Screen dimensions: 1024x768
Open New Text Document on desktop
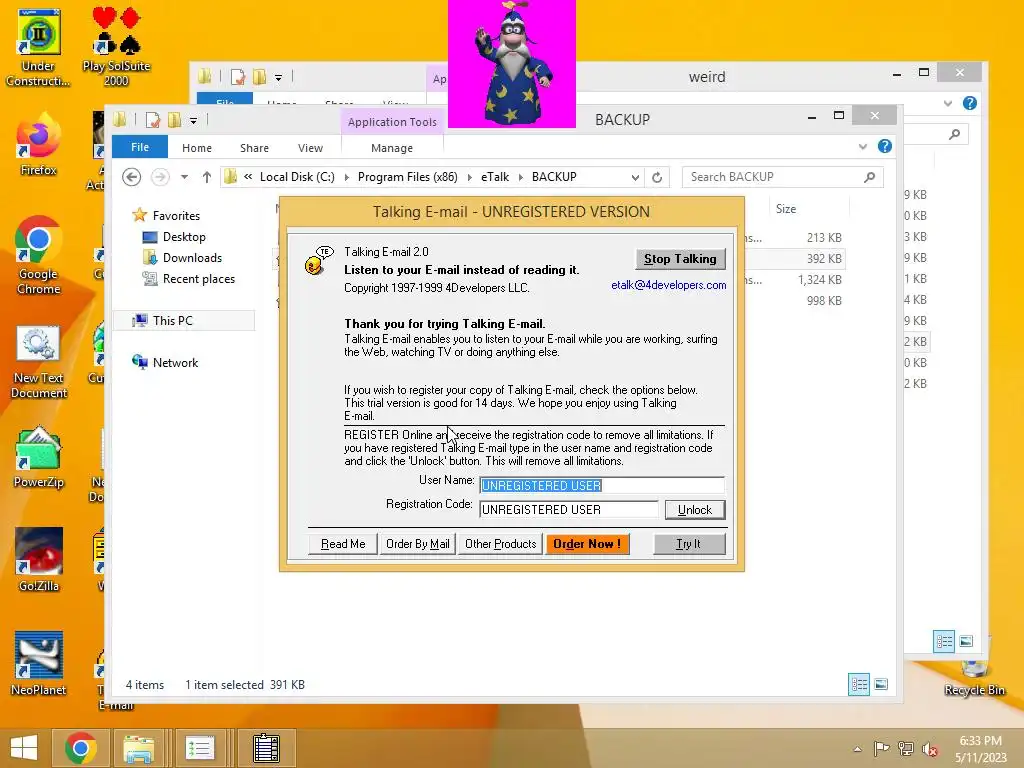coord(39,362)
